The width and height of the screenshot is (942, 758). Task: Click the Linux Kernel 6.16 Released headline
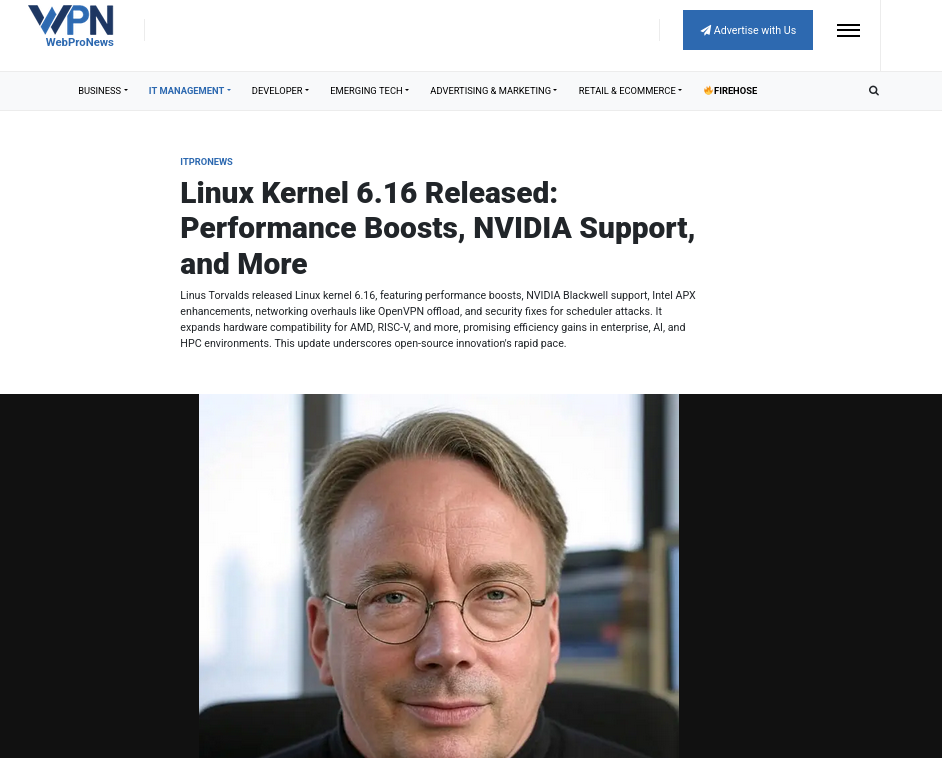(x=437, y=228)
